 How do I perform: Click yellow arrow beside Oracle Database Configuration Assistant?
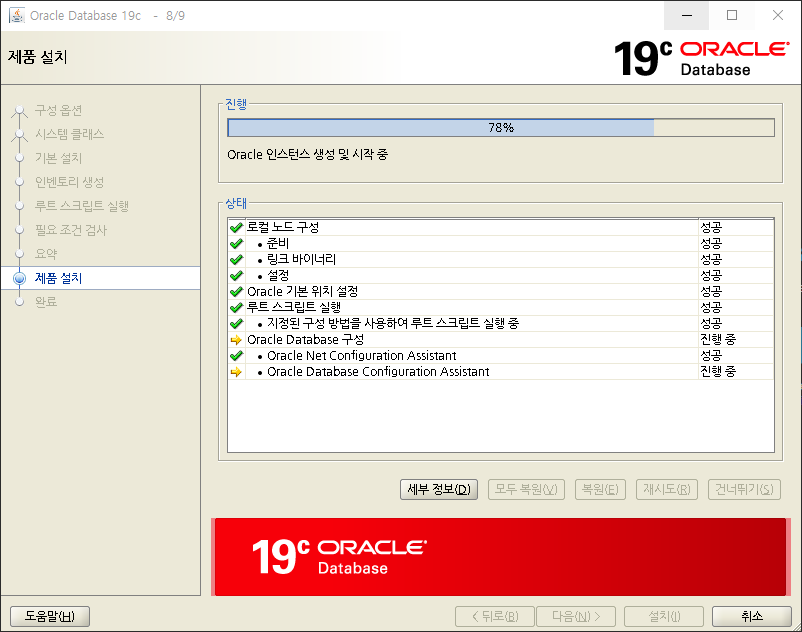[236, 372]
